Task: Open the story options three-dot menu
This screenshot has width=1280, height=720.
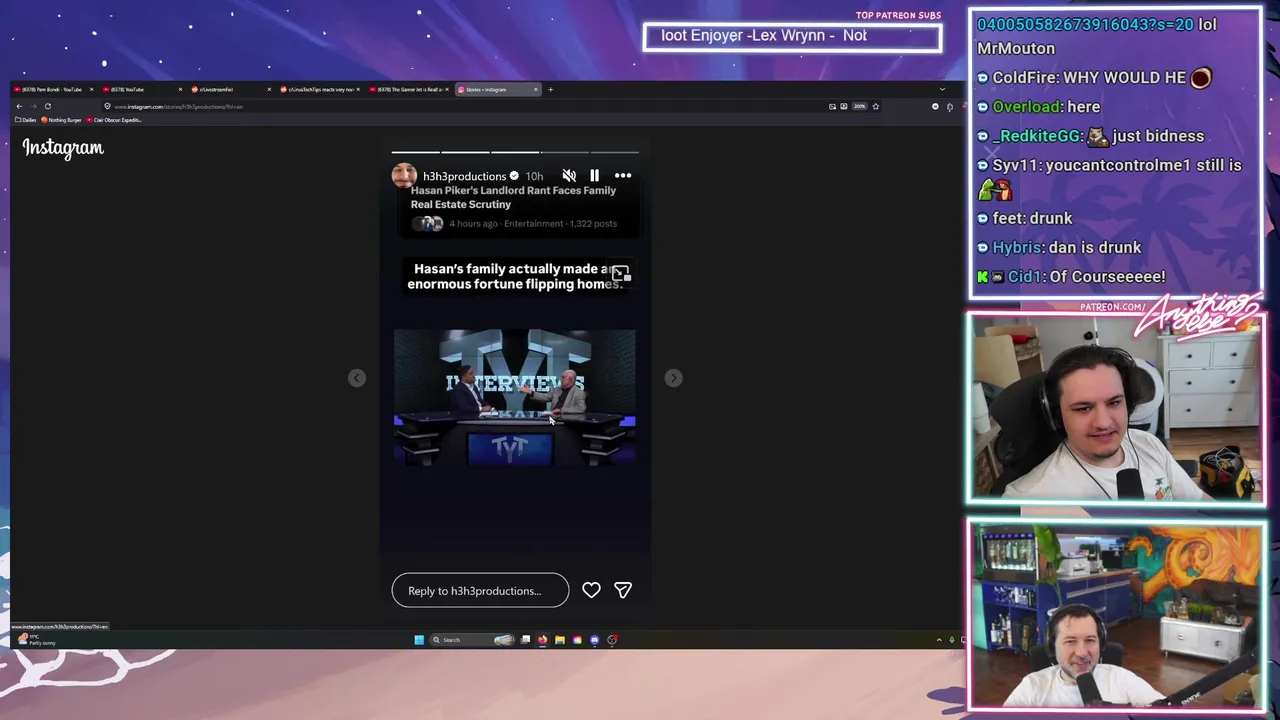Action: click(x=623, y=176)
